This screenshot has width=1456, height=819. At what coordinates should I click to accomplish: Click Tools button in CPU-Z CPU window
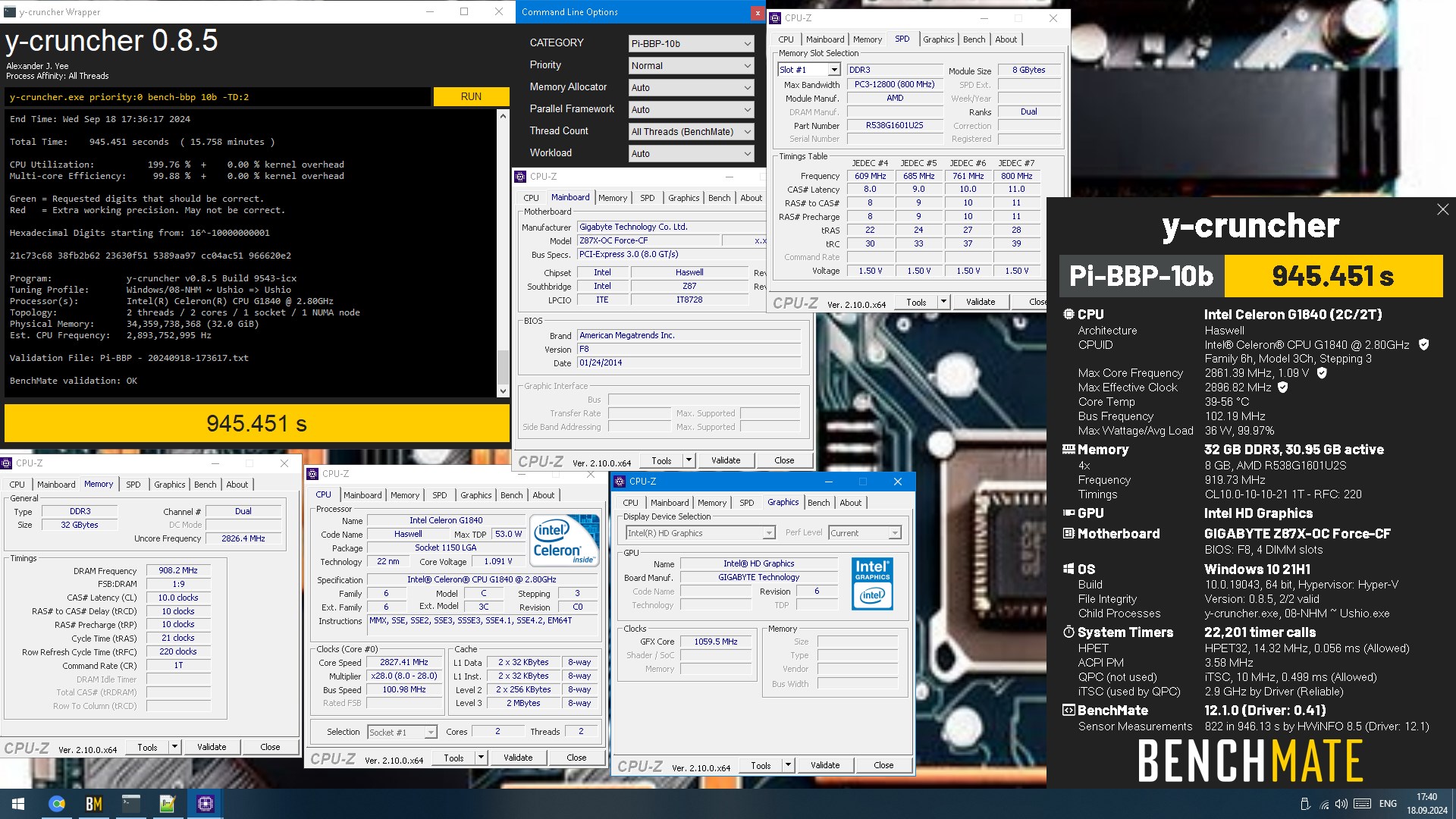point(453,758)
